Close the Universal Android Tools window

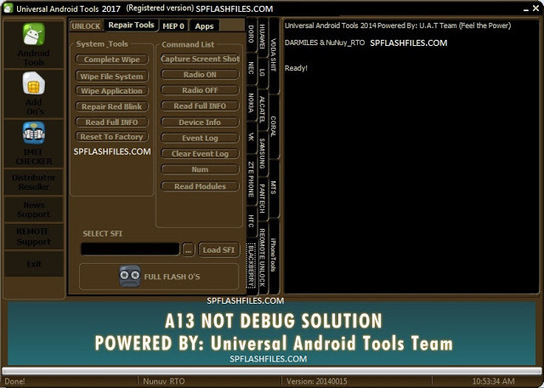536,8
